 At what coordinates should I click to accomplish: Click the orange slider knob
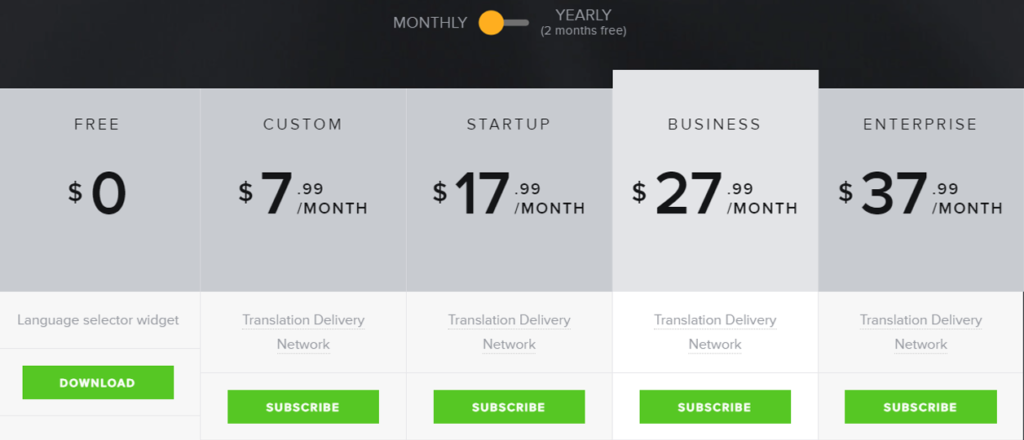(x=491, y=22)
